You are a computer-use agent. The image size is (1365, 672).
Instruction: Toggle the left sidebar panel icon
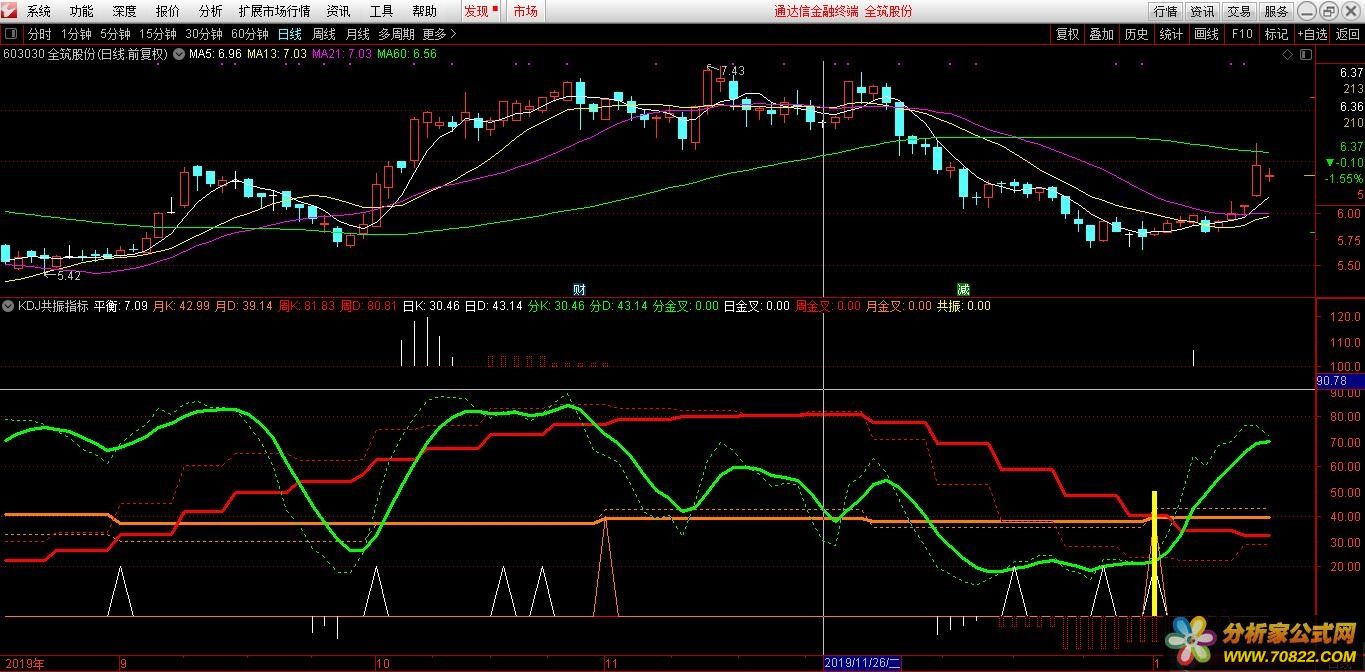(11, 34)
